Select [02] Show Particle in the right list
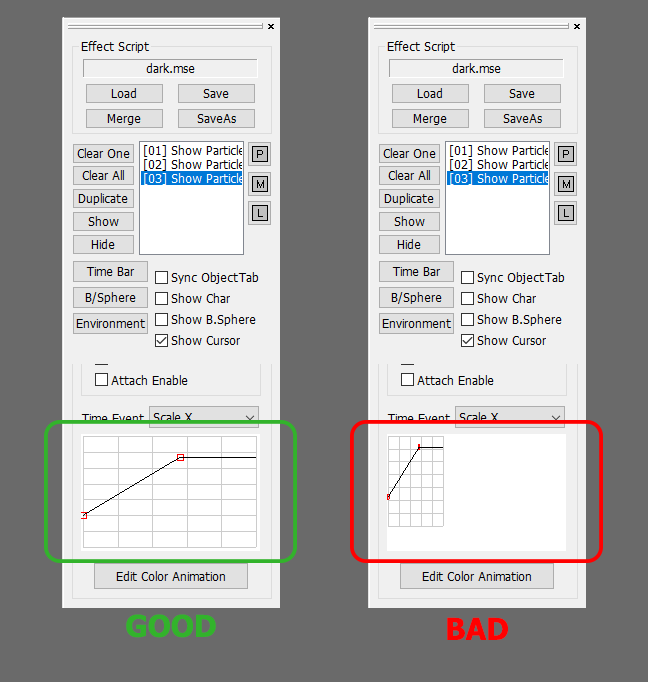 click(x=498, y=164)
